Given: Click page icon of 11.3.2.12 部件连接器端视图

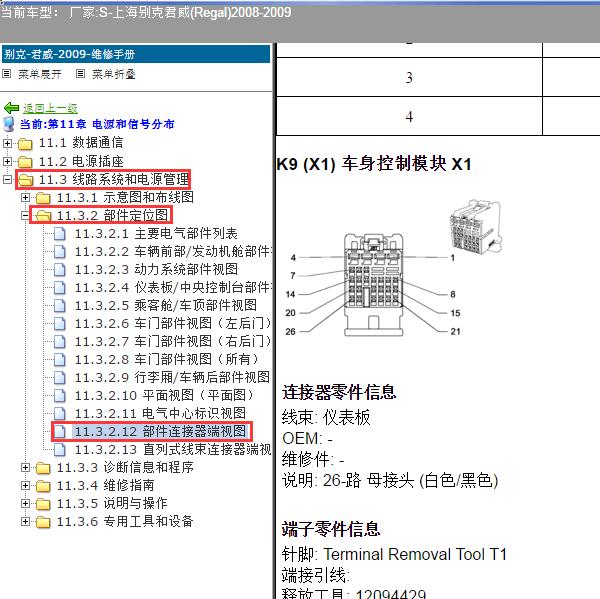Looking at the screenshot, I should [60, 431].
